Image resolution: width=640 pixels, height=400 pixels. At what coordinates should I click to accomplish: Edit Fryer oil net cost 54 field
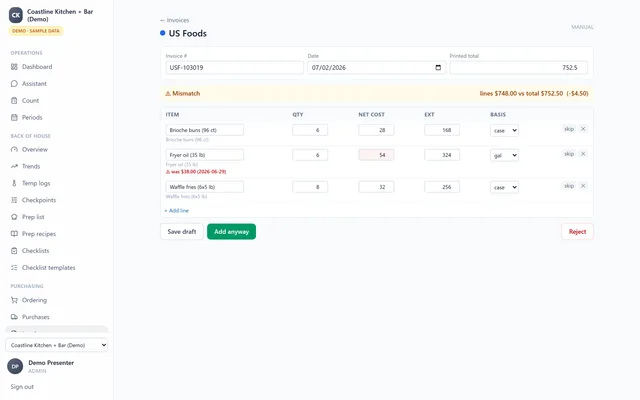[376, 155]
